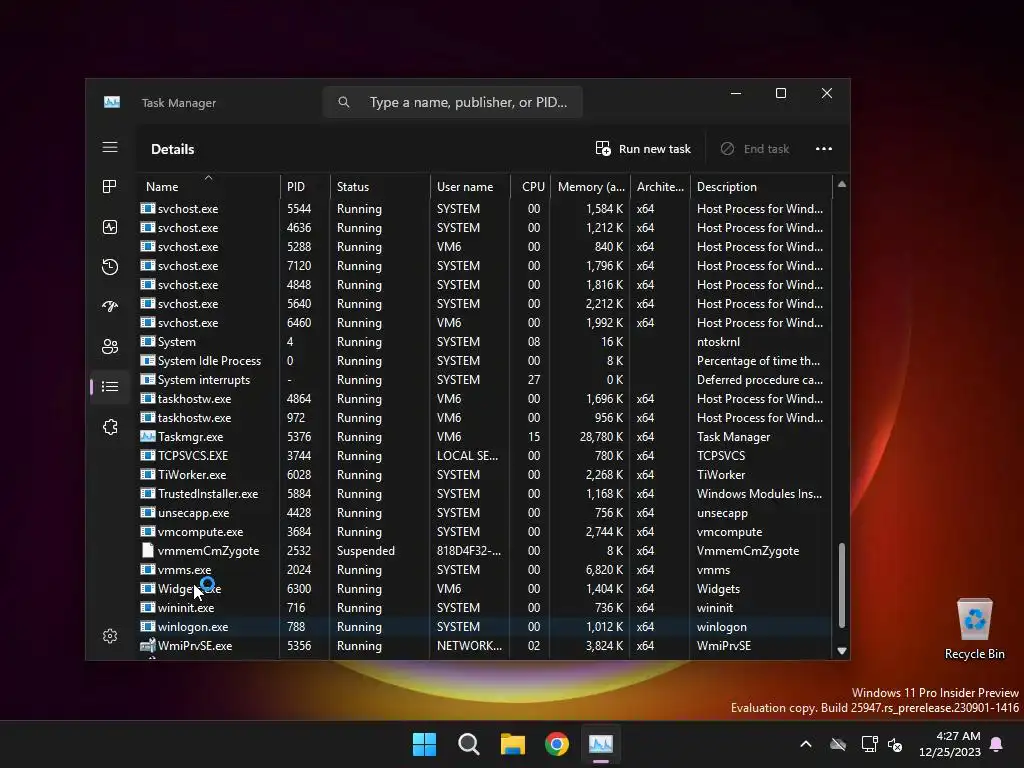1024x768 pixels.
Task: Show hidden system tray icons chevron
Action: [x=806, y=744]
